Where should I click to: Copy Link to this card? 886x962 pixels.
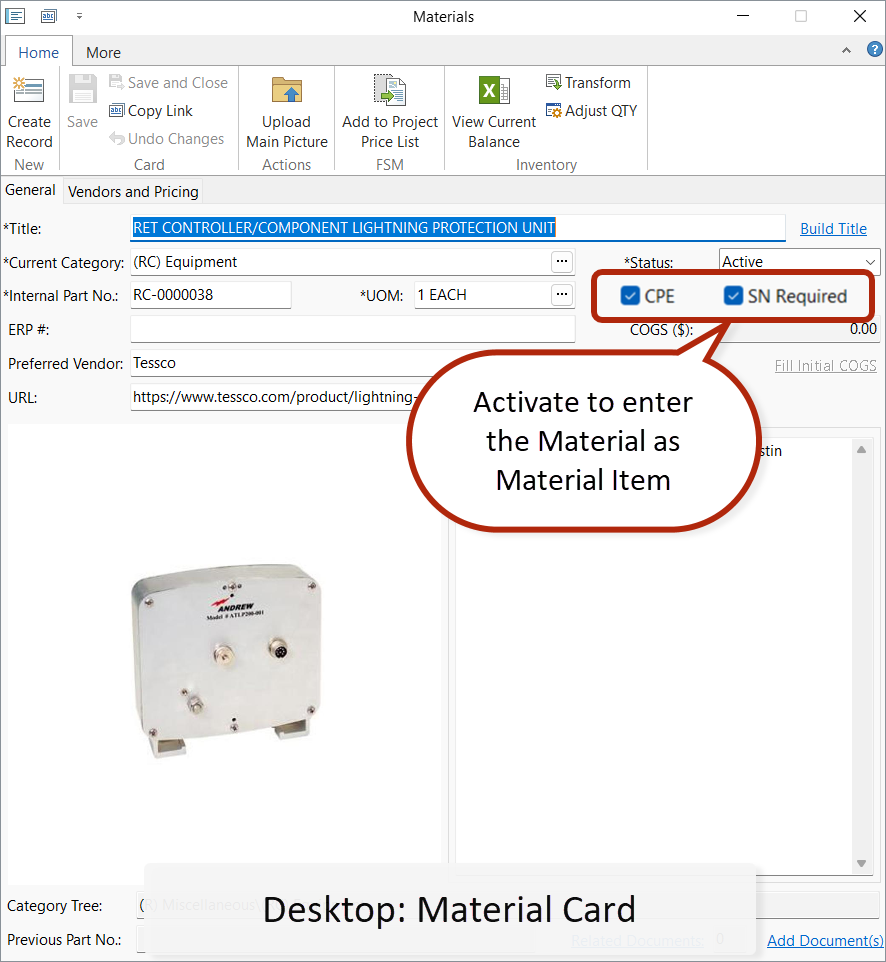[x=151, y=110]
